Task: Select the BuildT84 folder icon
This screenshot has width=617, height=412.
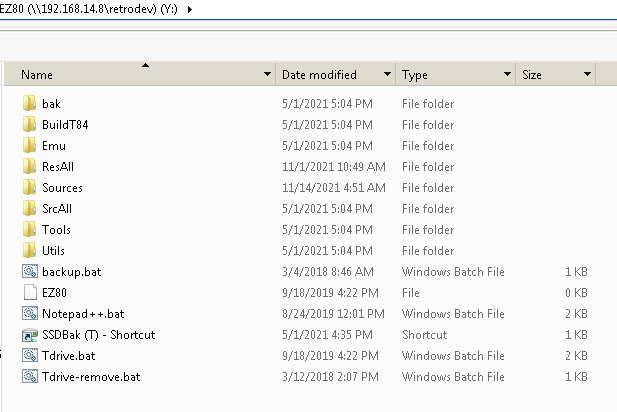Action: point(30,124)
